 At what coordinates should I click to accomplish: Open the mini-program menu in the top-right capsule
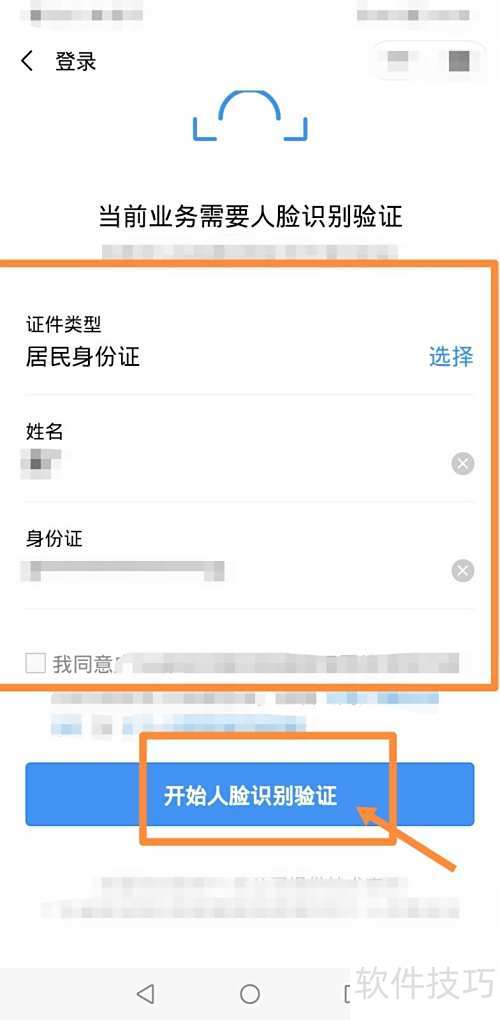coord(398,60)
